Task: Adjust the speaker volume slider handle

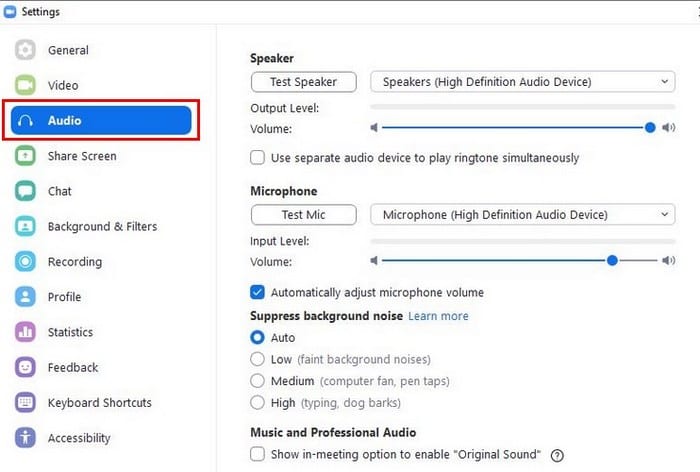Action: point(650,128)
